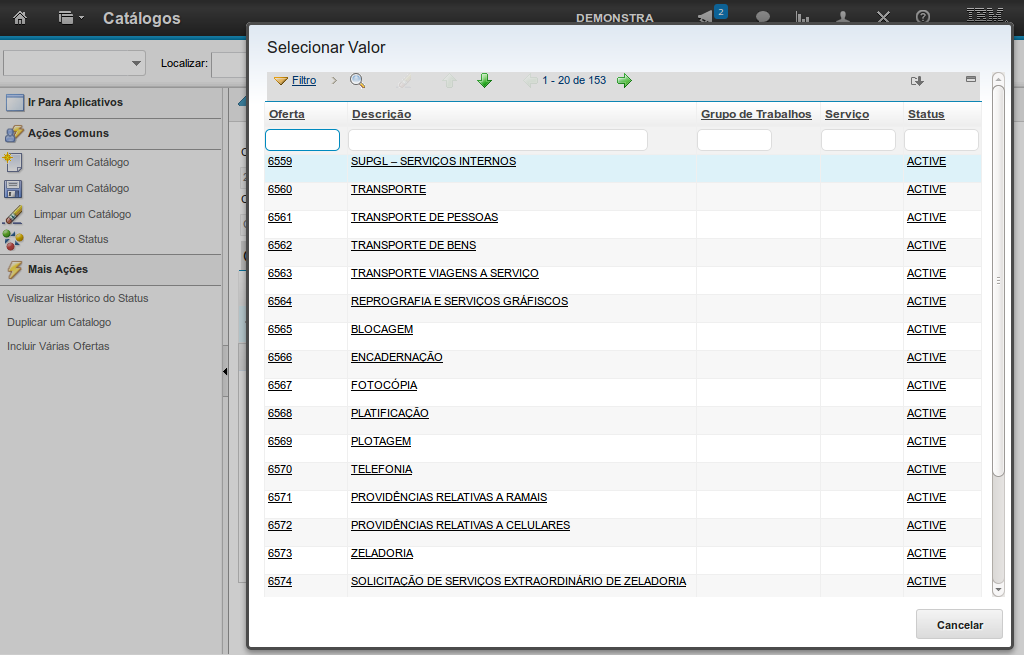Click the search magnifier icon in dialog toolbar

[357, 81]
